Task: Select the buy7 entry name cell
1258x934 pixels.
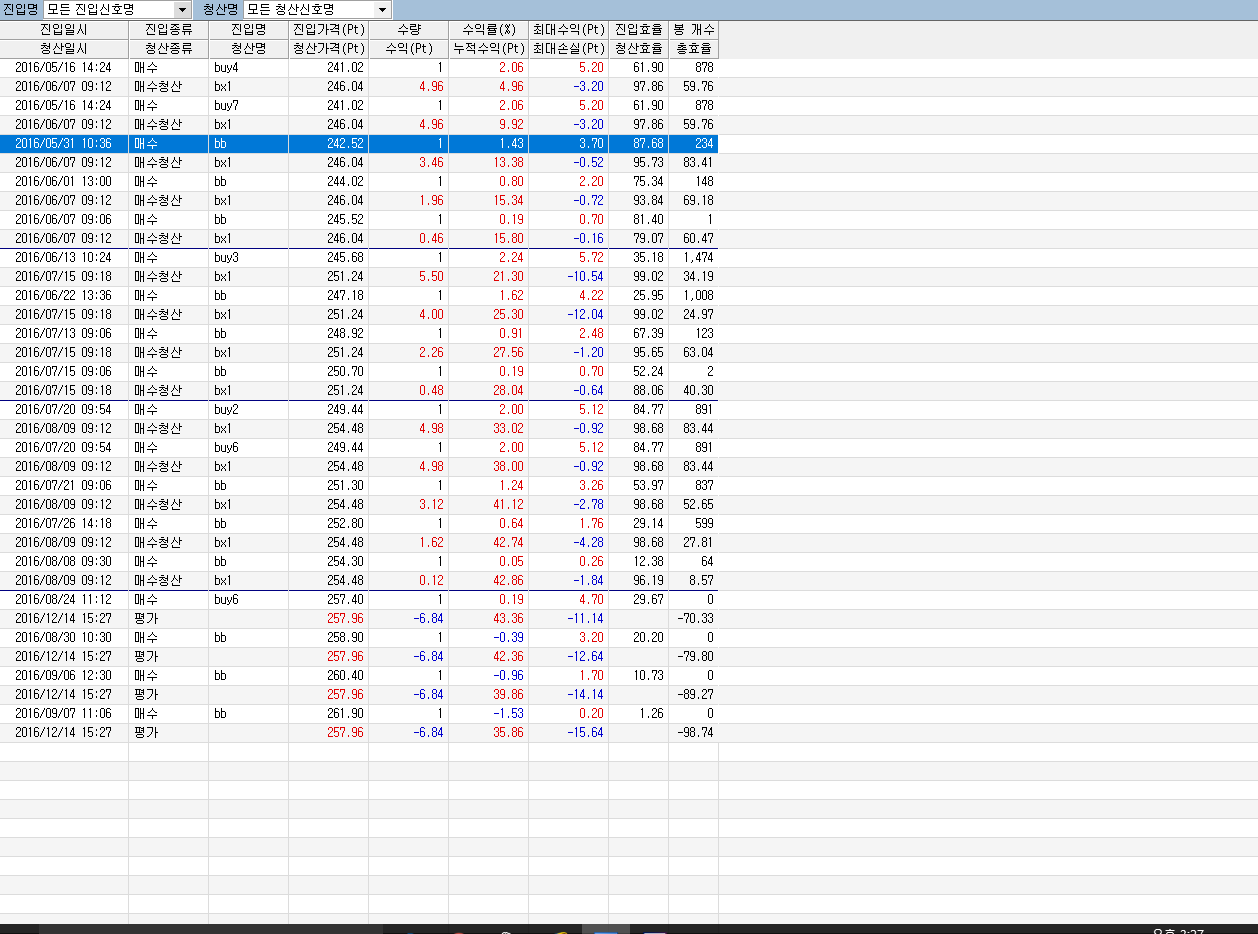Action: (248, 105)
